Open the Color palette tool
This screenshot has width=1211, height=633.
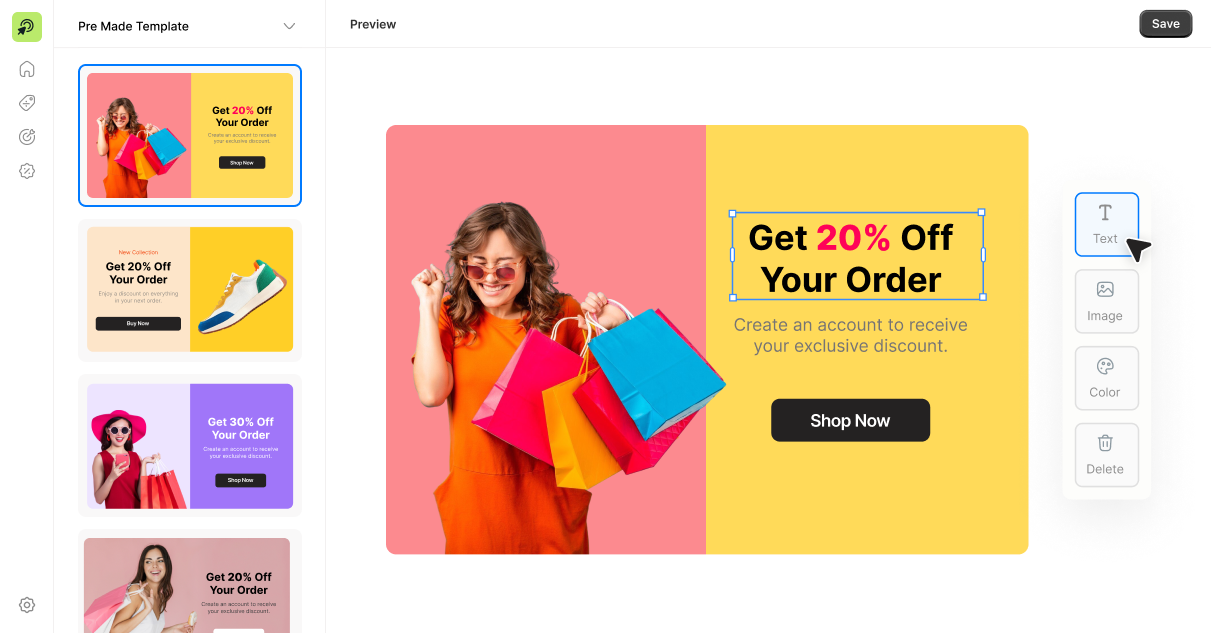[1106, 378]
